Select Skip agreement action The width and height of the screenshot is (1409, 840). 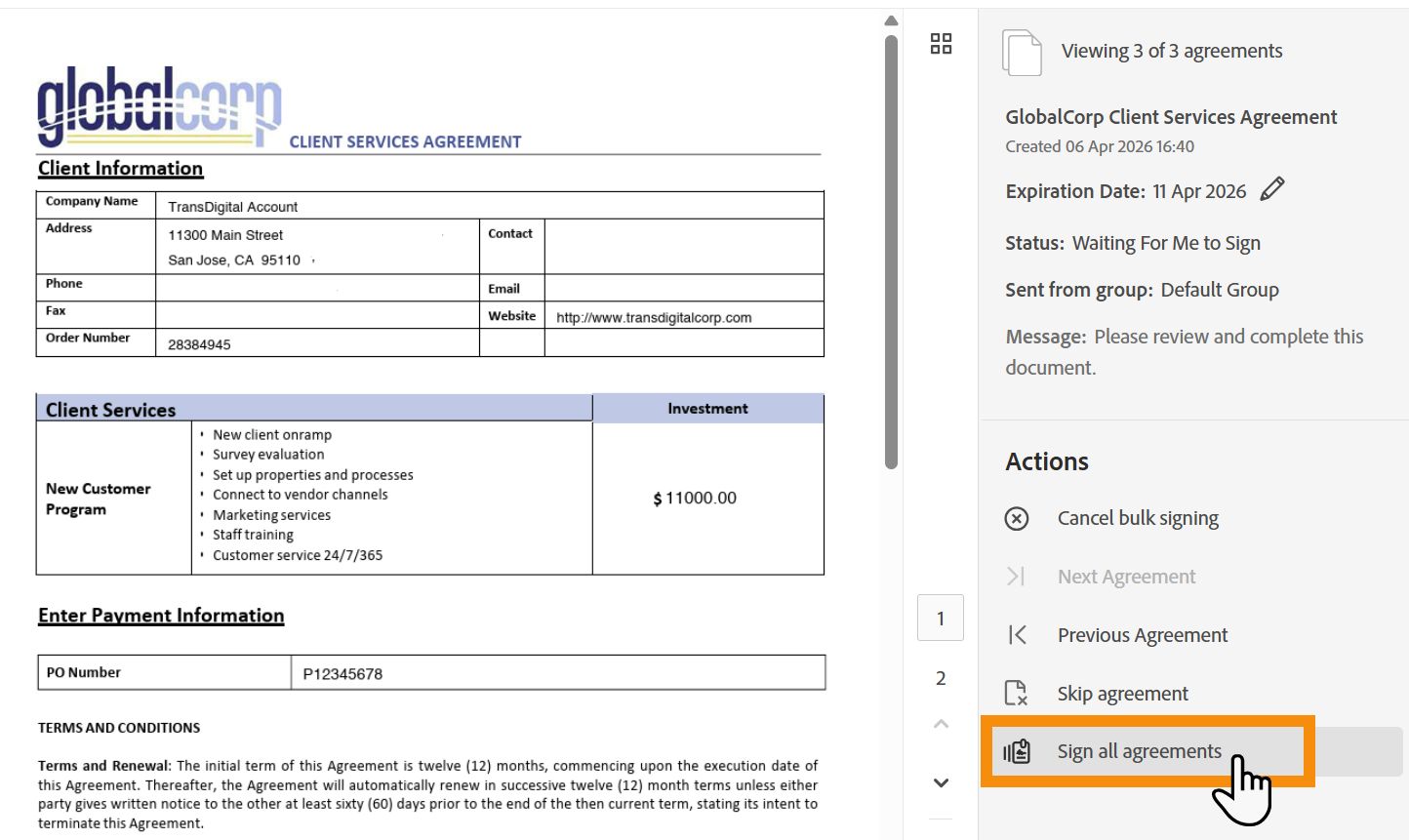pyautogui.click(x=1123, y=694)
